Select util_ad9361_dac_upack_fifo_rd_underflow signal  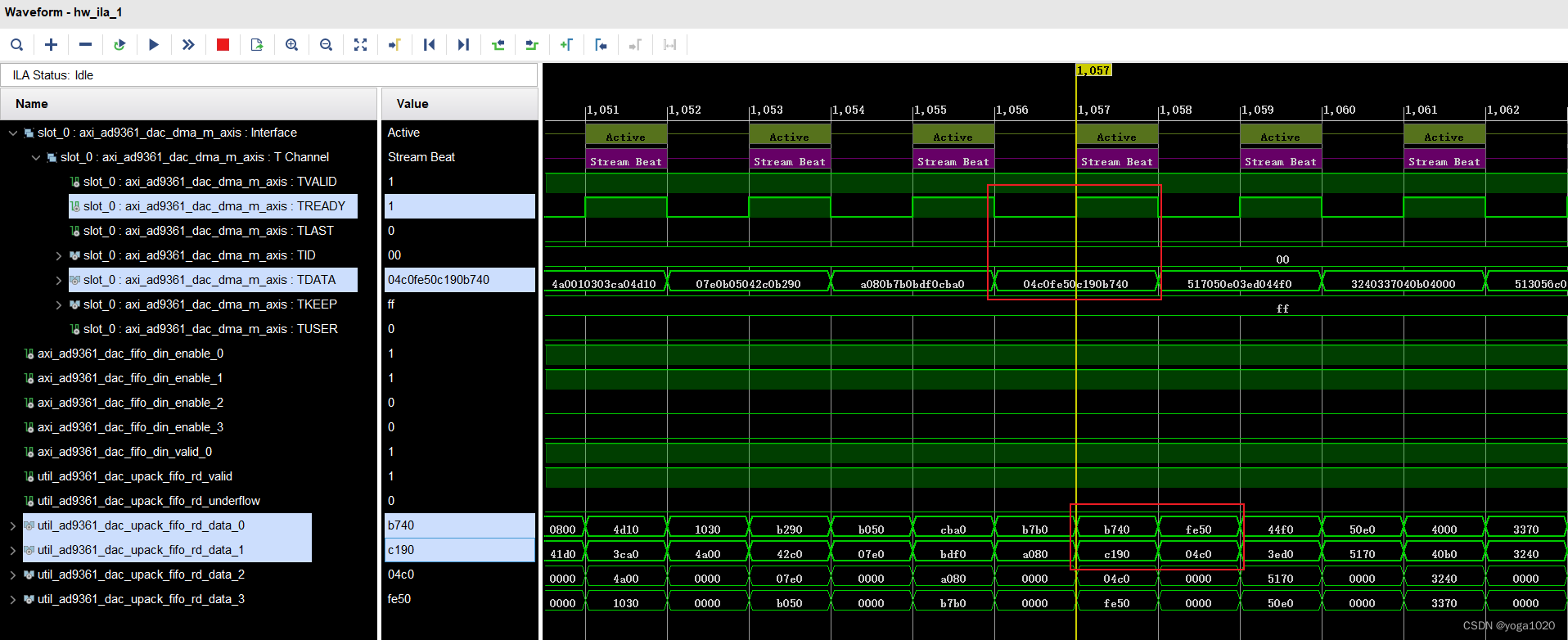point(148,501)
